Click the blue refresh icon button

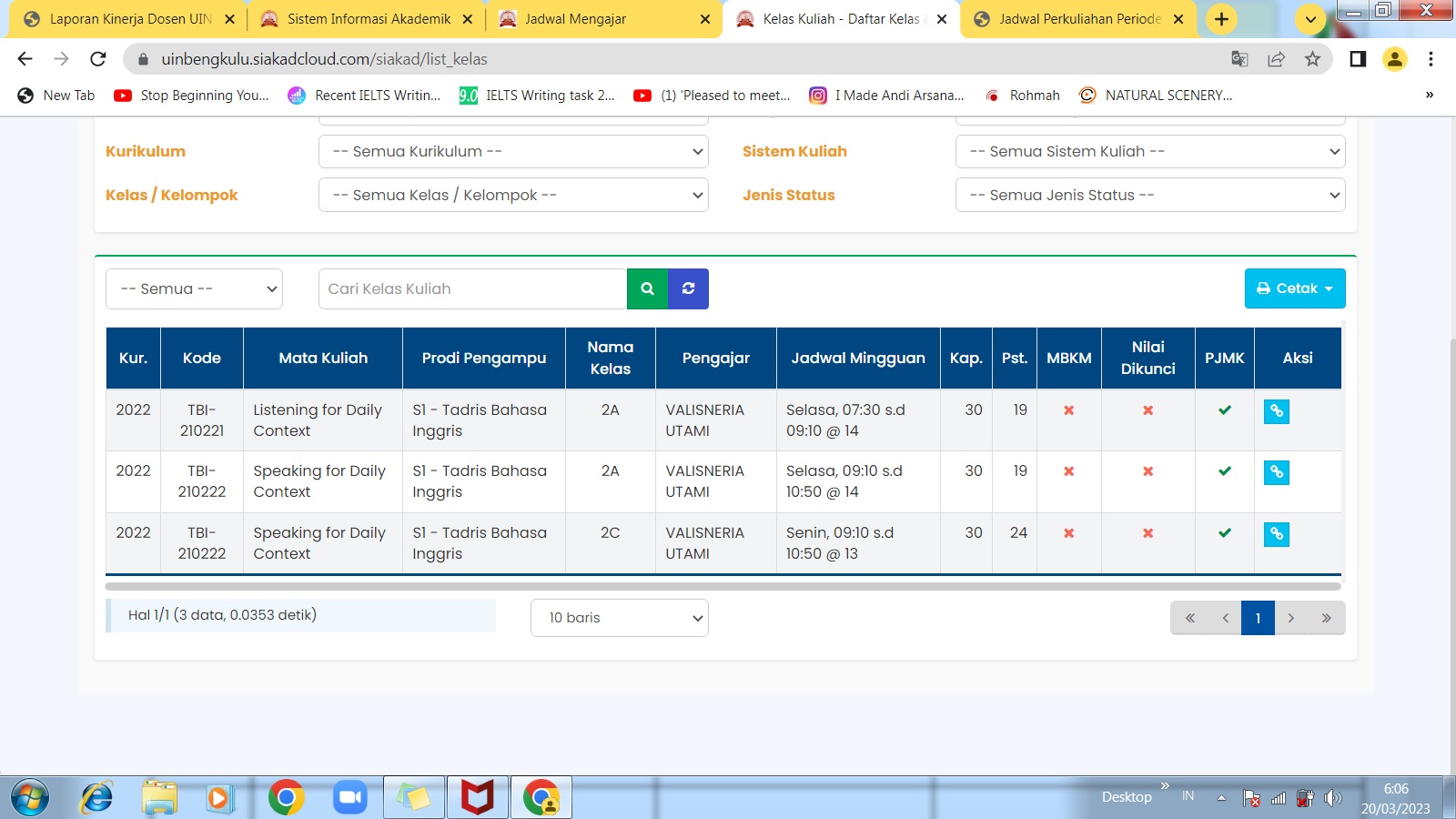pos(688,288)
